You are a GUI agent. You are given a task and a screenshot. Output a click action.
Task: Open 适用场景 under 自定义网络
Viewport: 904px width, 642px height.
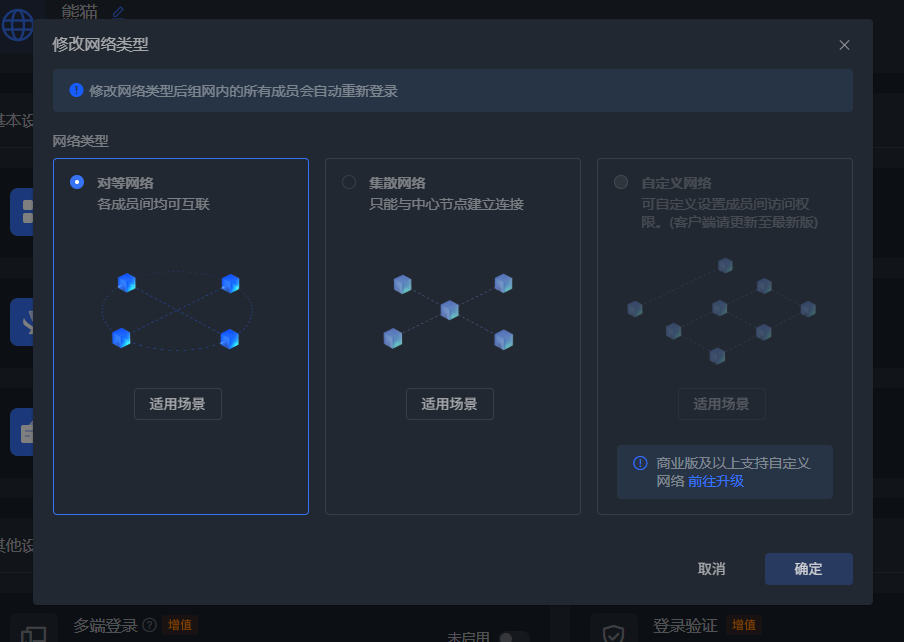[722, 404]
